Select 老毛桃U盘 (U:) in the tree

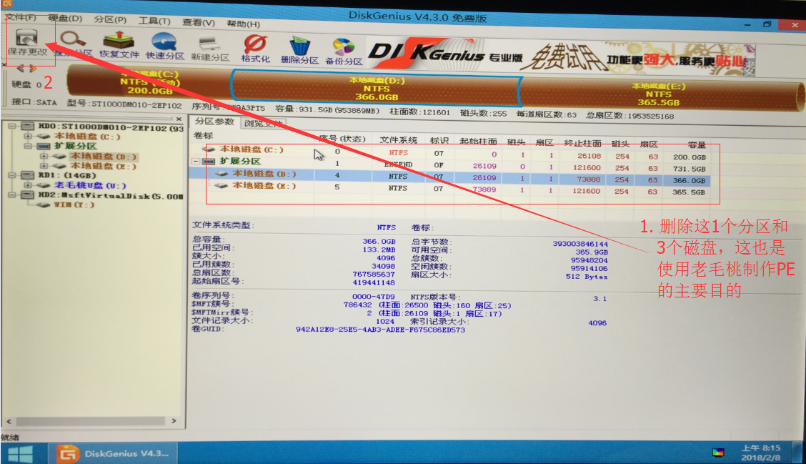[x=90, y=185]
